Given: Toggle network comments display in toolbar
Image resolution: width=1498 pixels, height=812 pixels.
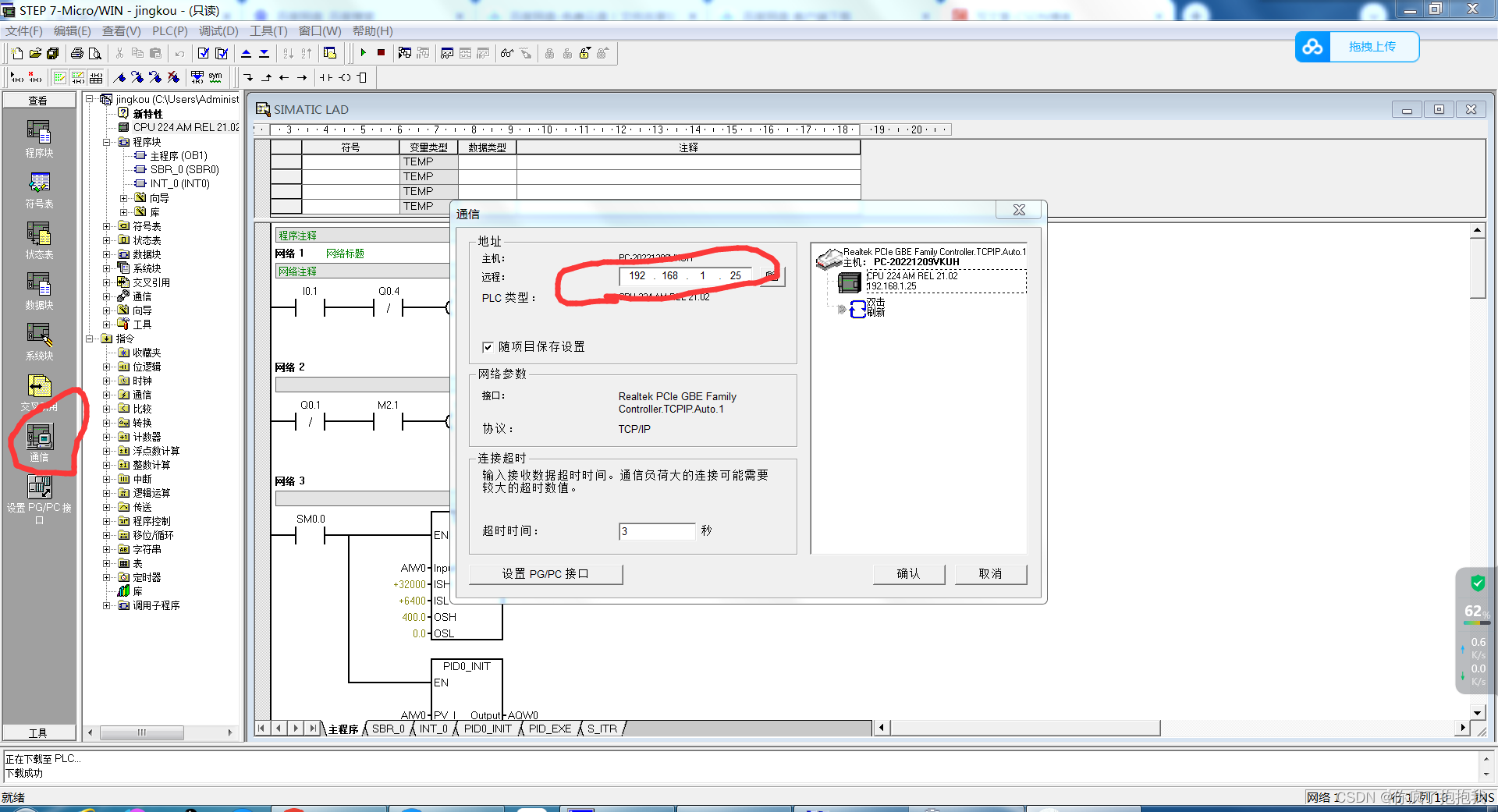Looking at the screenshot, I should pos(78,77).
